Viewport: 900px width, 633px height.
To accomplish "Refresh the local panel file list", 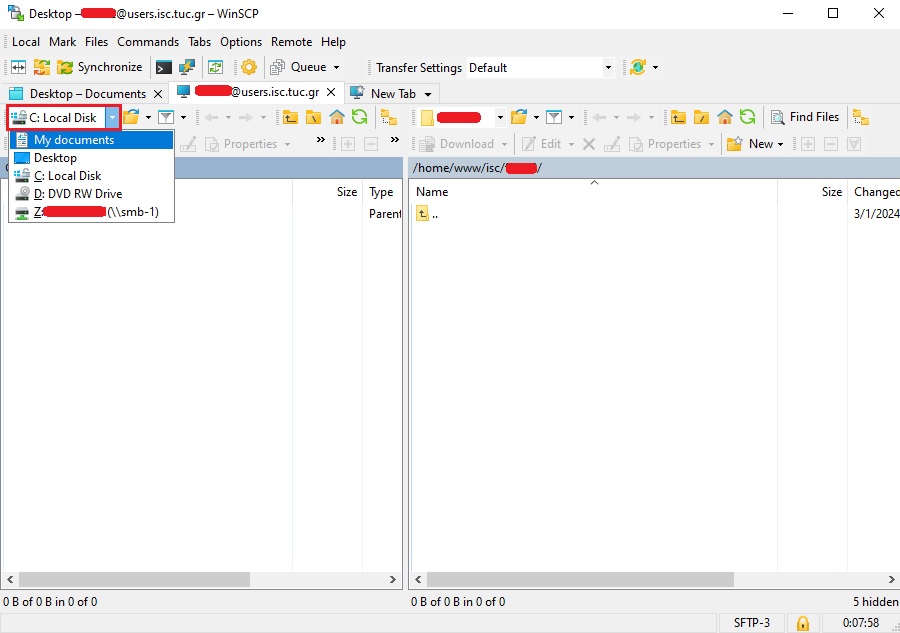I will 359,117.
